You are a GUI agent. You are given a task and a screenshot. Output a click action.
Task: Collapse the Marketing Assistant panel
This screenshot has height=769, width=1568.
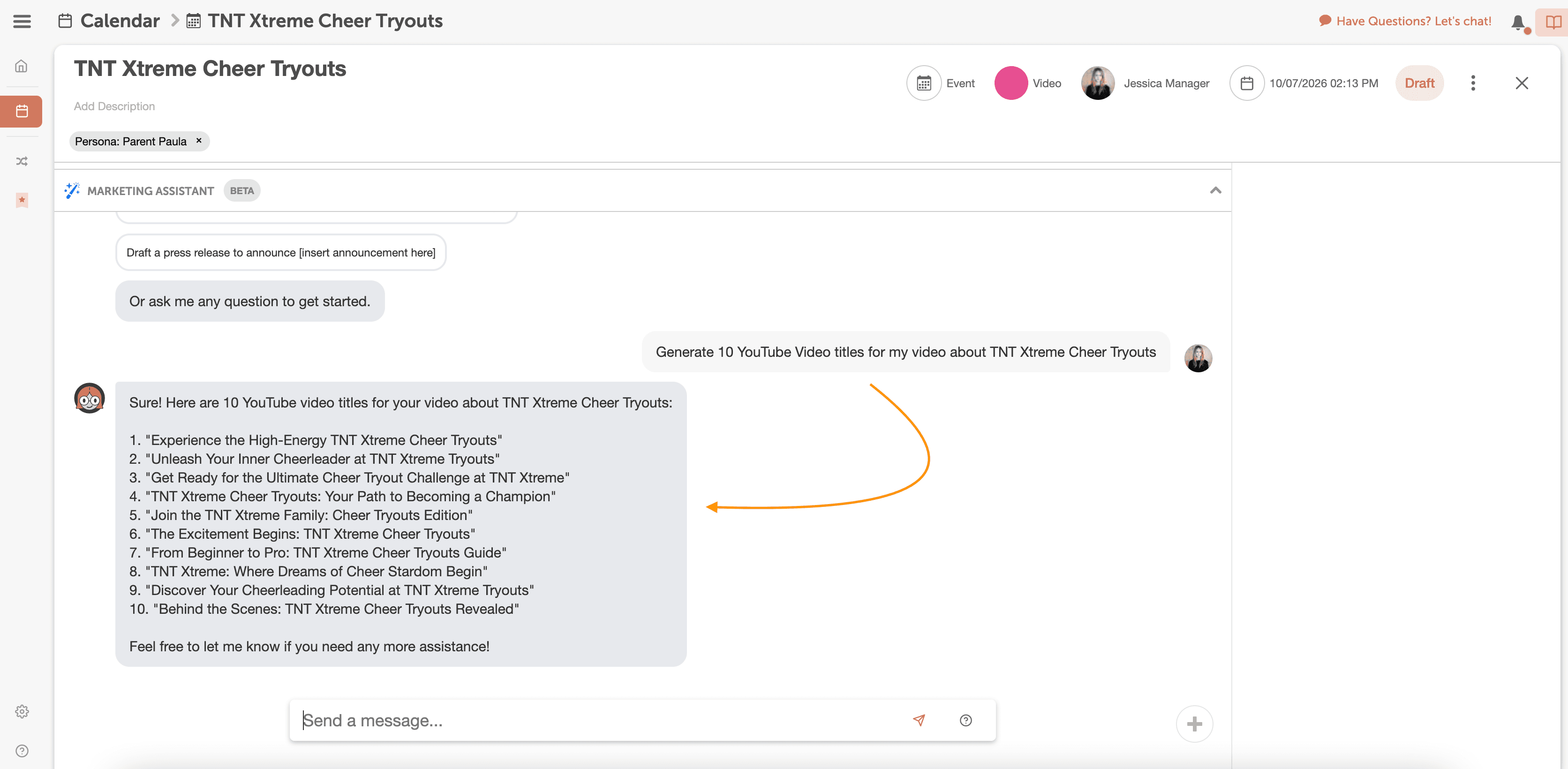[x=1215, y=190]
